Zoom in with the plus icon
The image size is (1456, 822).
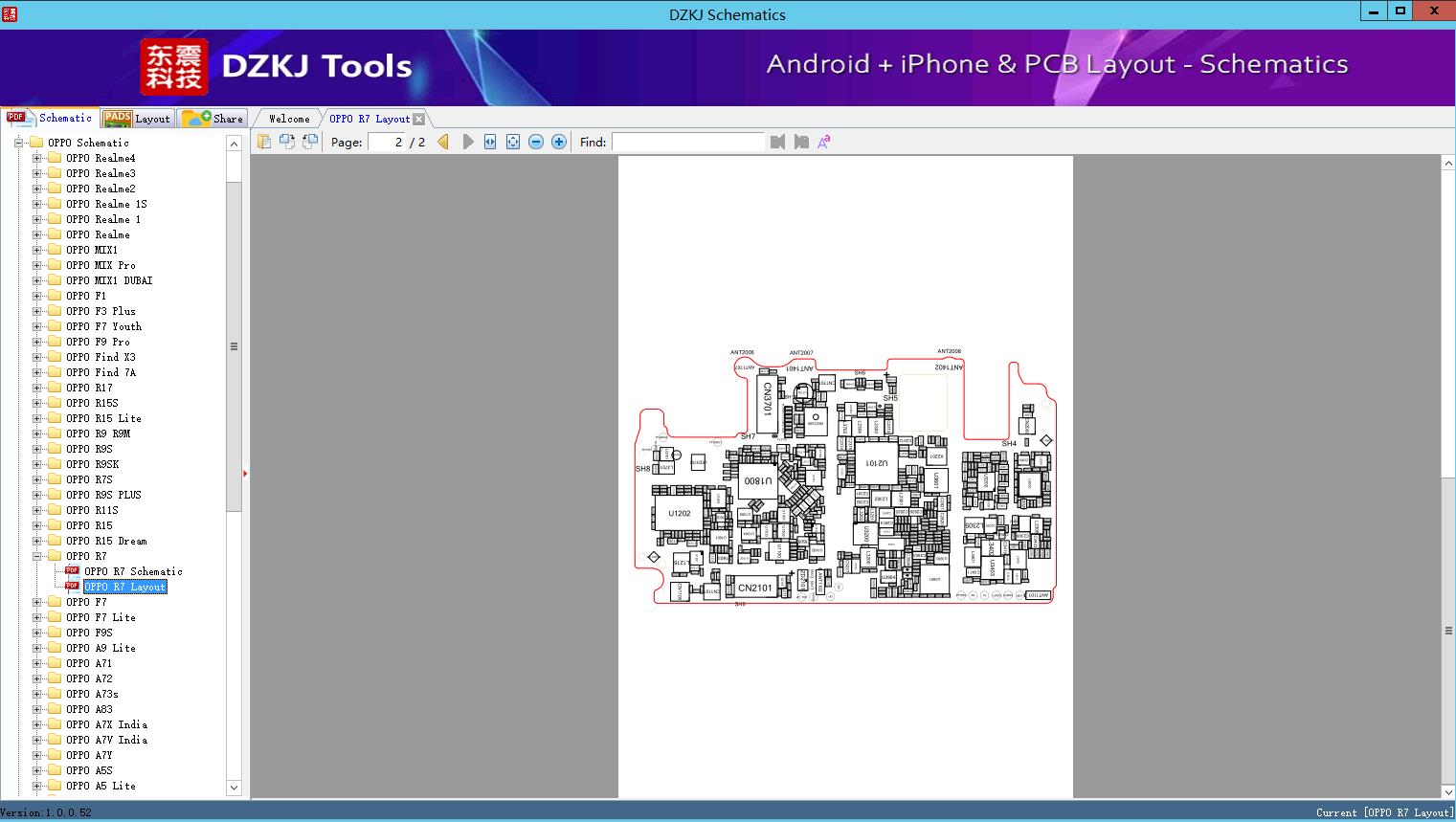(x=559, y=142)
